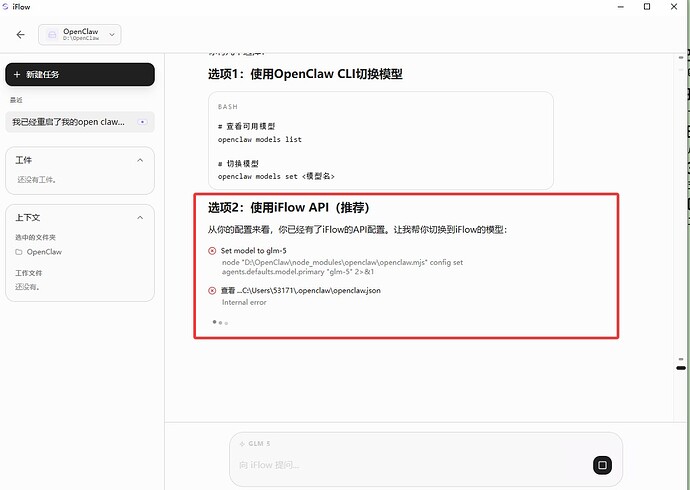The image size is (690, 490).
Task: Close the iFlow window
Action: coord(674,7)
